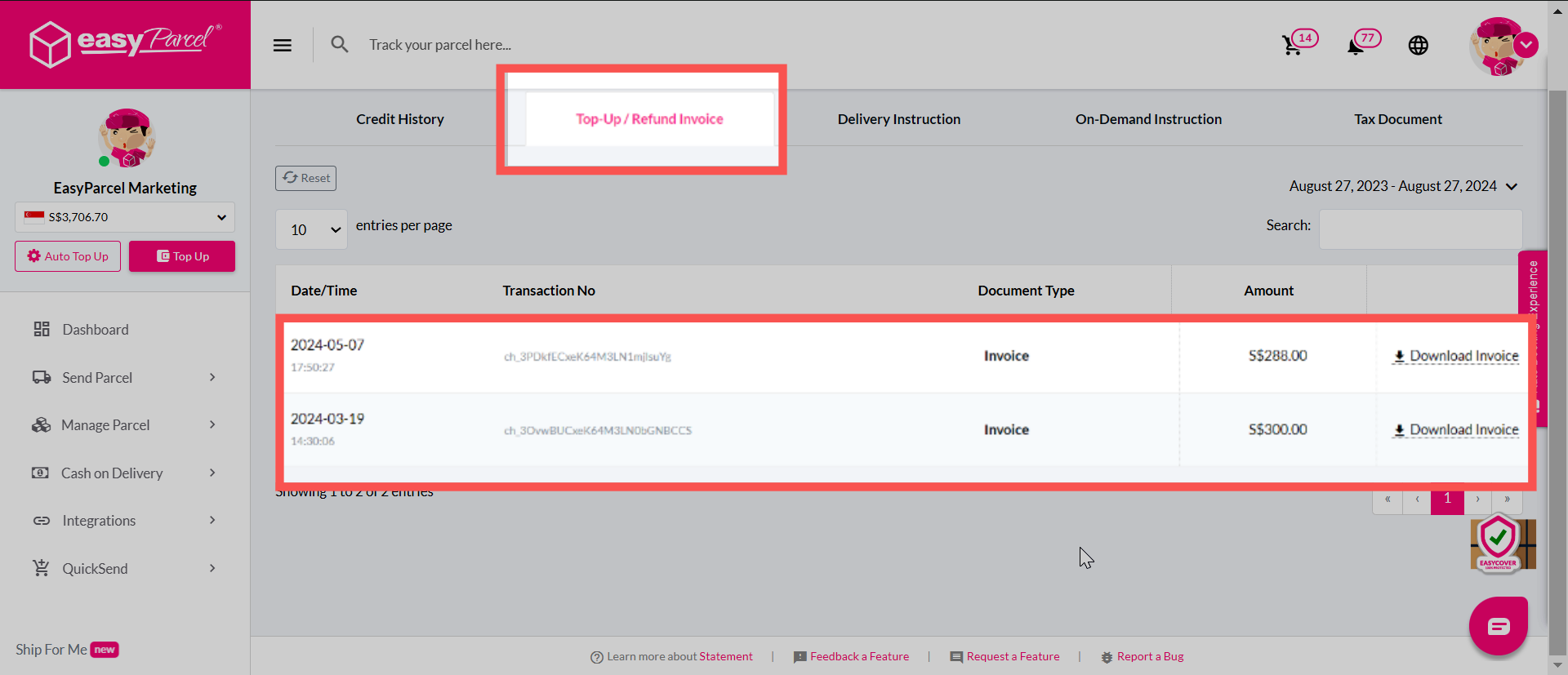The width and height of the screenshot is (1568, 675).
Task: Click download icon for S$300.00 invoice
Action: (x=1399, y=429)
